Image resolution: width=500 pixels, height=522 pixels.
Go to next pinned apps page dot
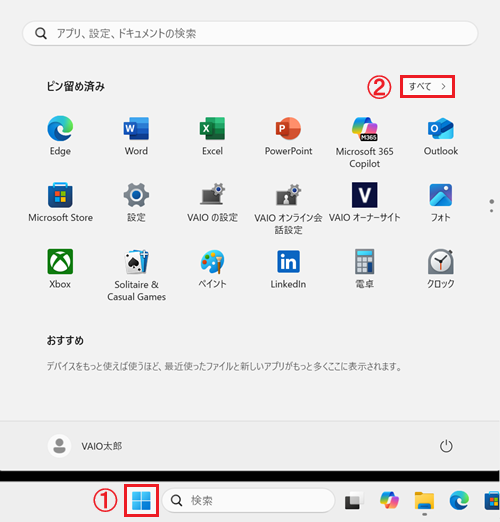[491, 211]
